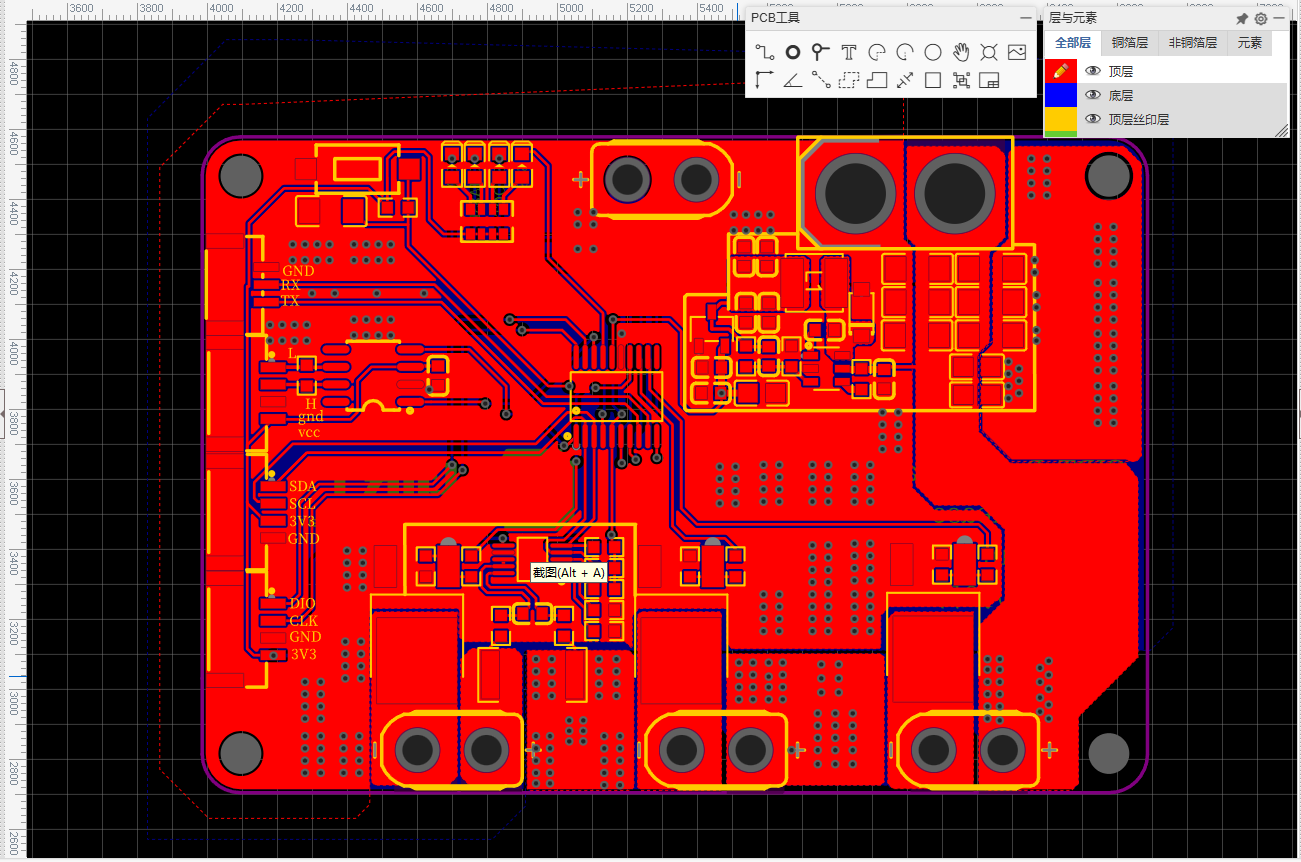The width and height of the screenshot is (1301, 862).
Task: Select the TX silkscreen label
Action: (290, 301)
